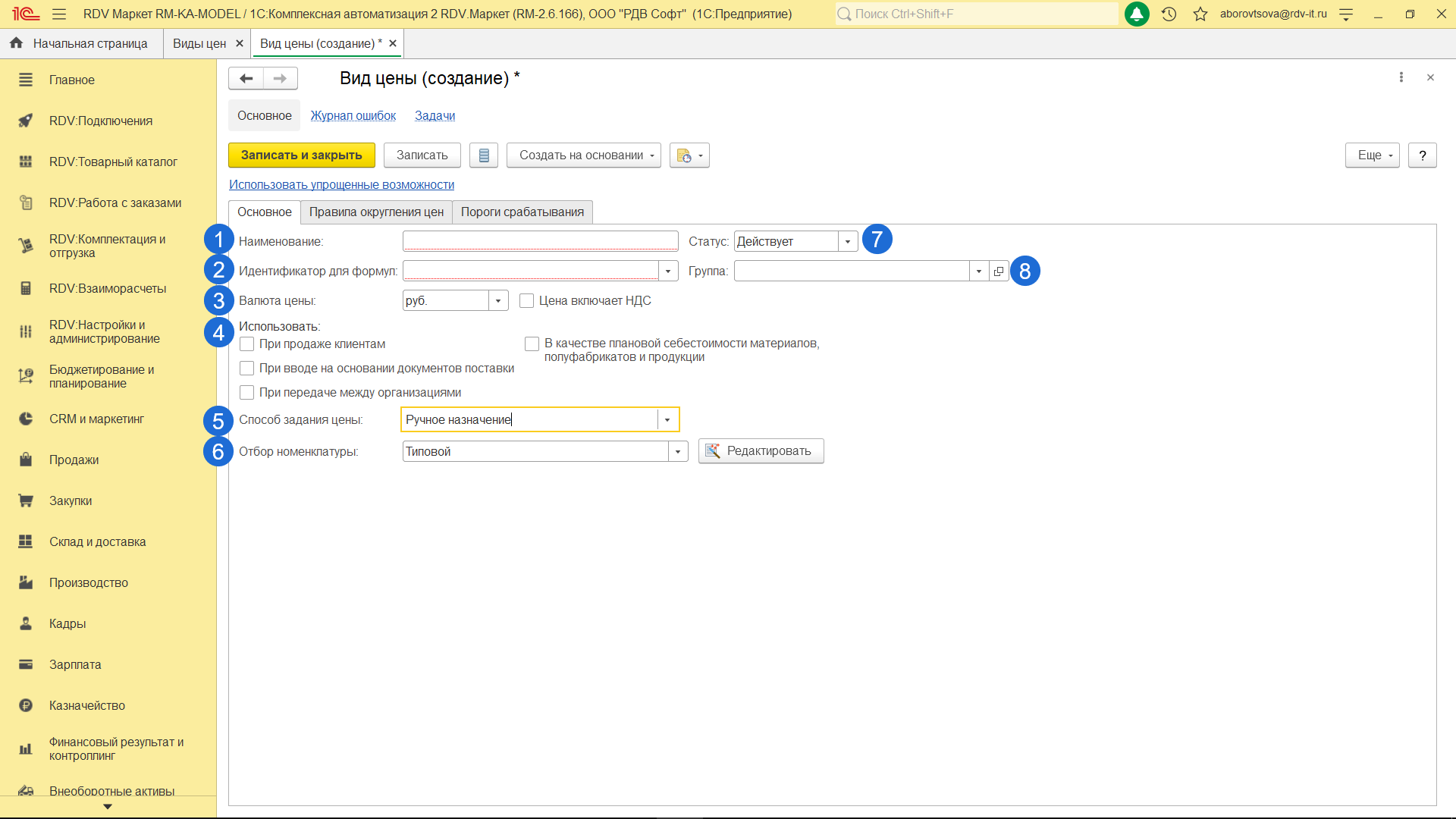Open the sections hamburger menu icon
This screenshot has width=1456, height=819.
[x=59, y=14]
